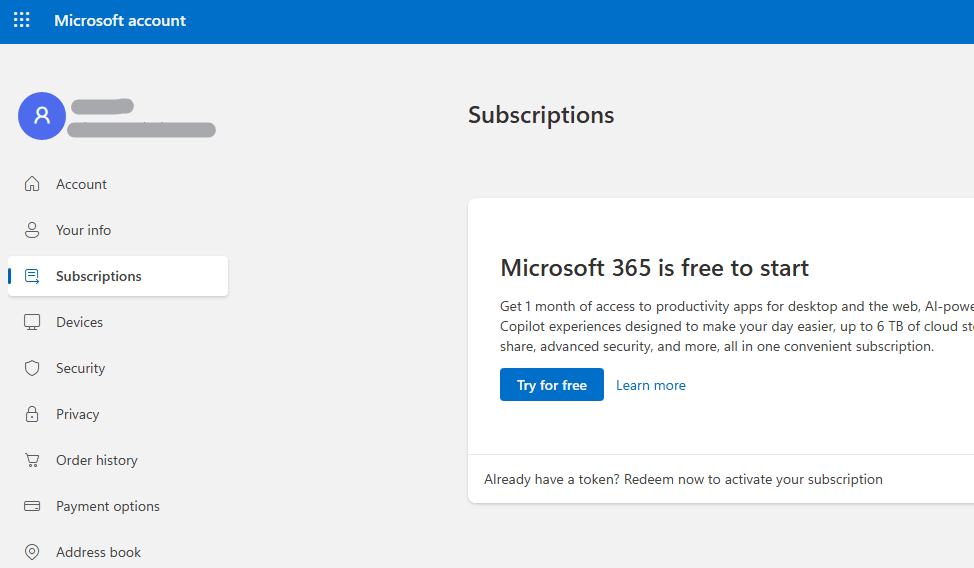Image resolution: width=974 pixels, height=568 pixels.
Task: Go to Your info in sidebar
Action: (83, 230)
